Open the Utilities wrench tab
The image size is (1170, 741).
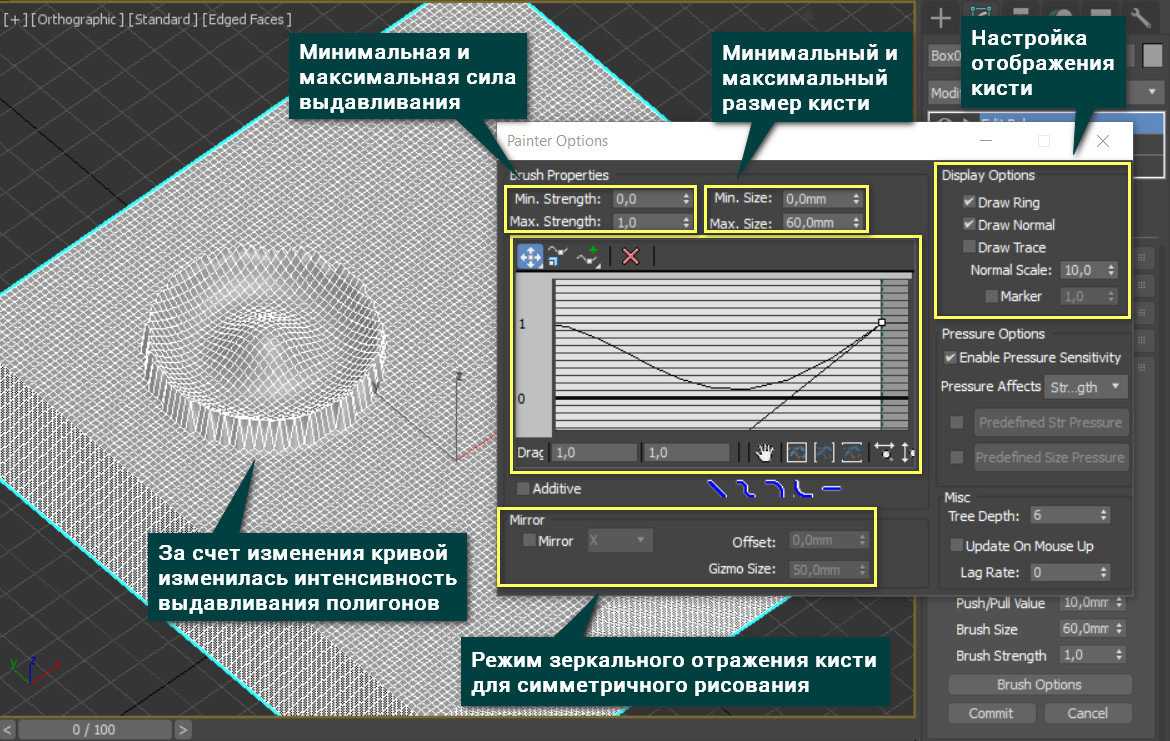[x=1141, y=18]
